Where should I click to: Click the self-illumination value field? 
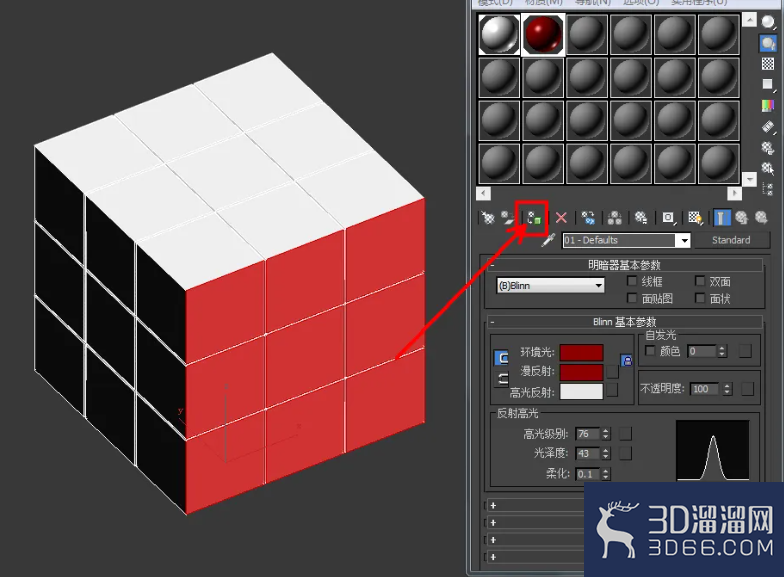pyautogui.click(x=702, y=351)
